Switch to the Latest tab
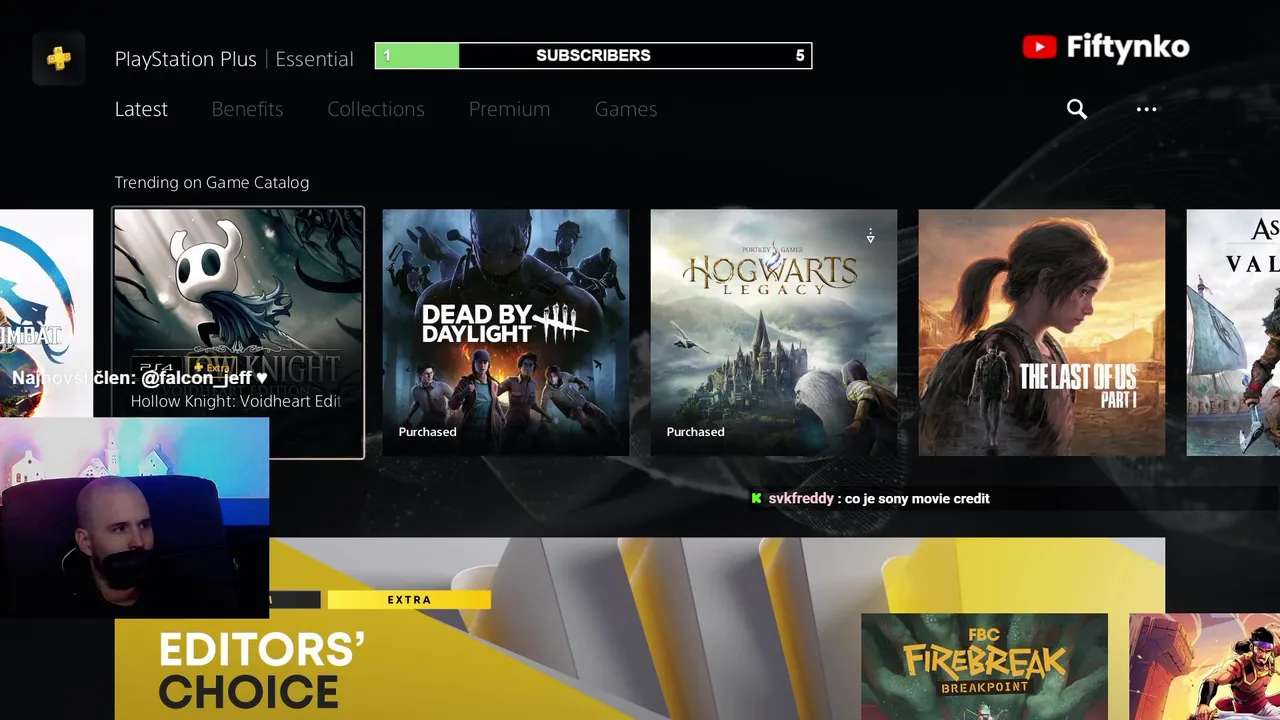This screenshot has height=720, width=1280. [x=141, y=109]
